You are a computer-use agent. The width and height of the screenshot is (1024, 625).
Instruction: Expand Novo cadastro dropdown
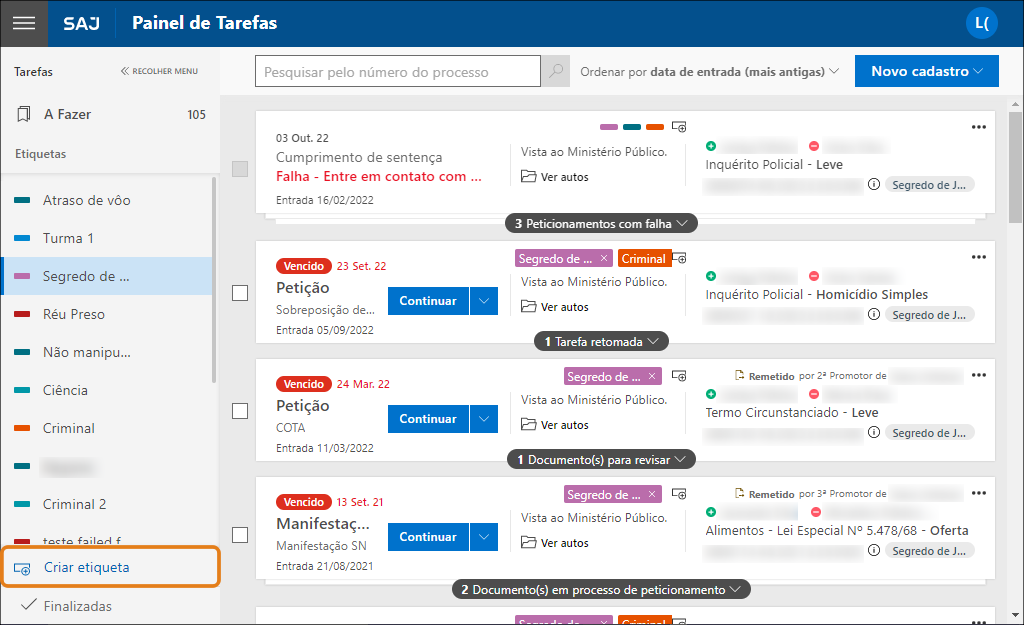926,71
